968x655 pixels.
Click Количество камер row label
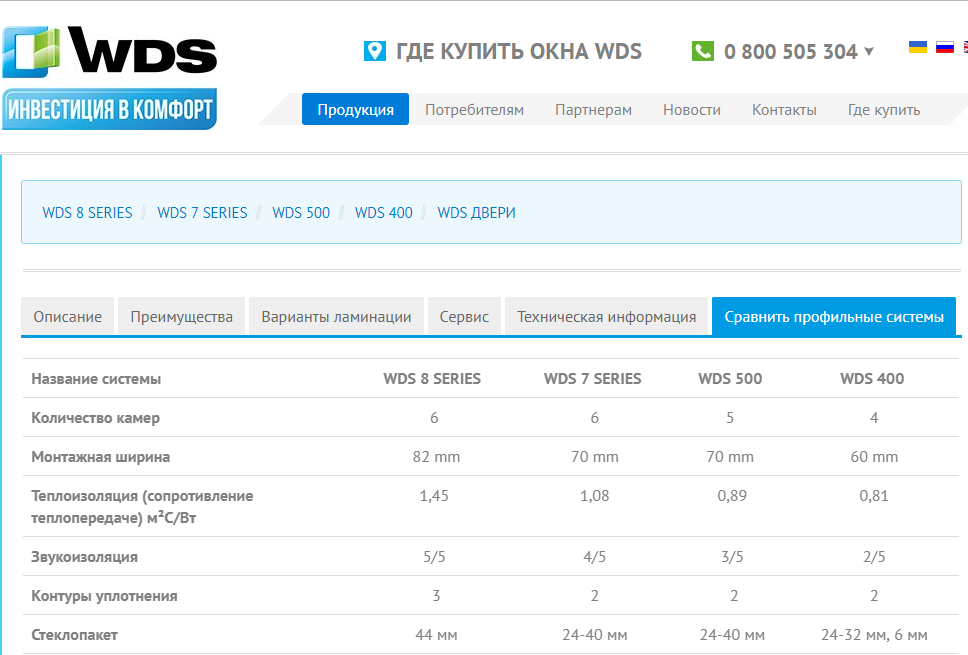coord(96,418)
